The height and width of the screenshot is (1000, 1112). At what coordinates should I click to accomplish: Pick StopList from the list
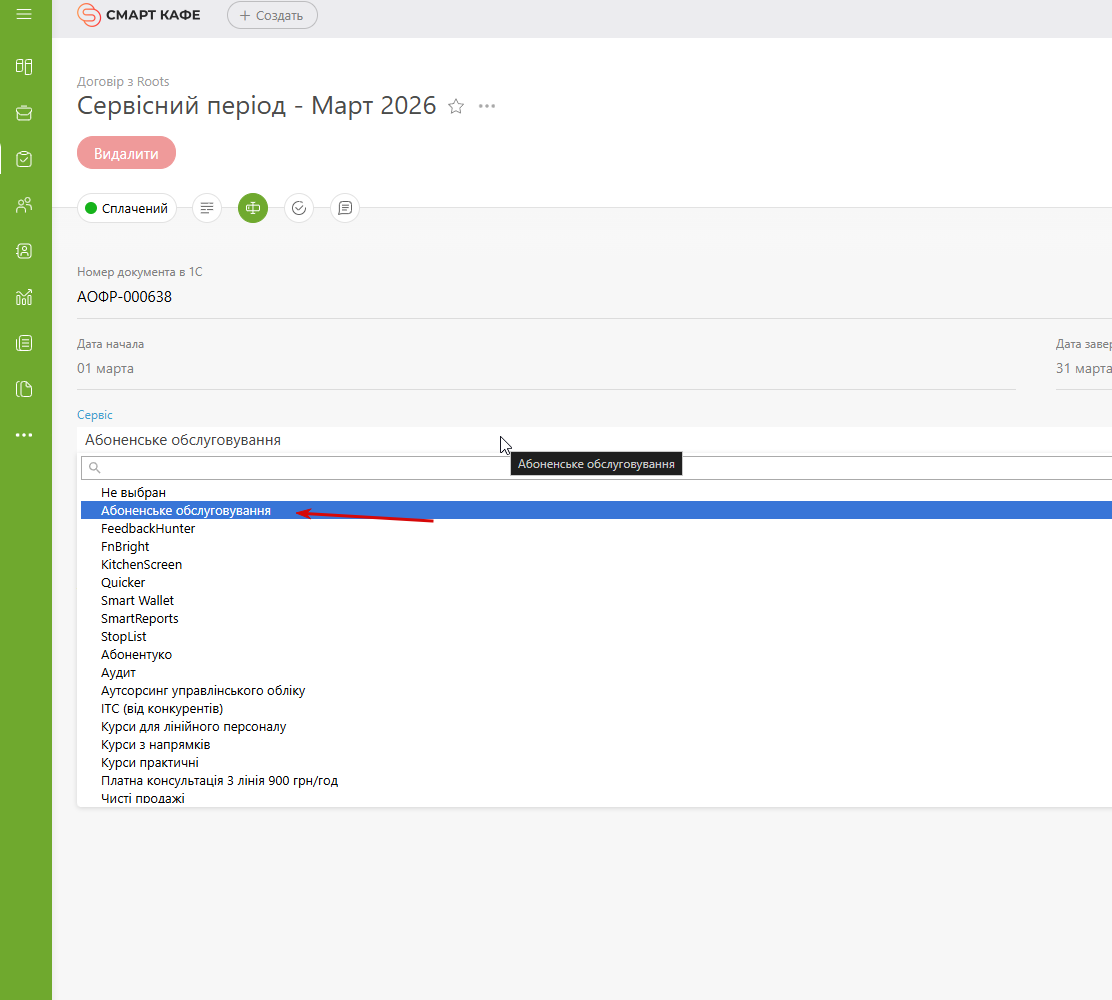click(x=596, y=637)
